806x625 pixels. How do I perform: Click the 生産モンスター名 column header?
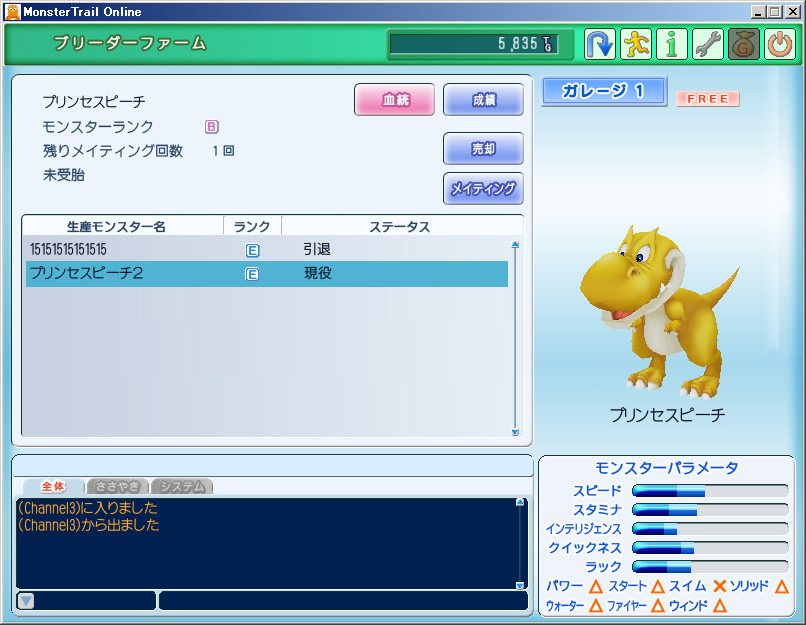pyautogui.click(x=117, y=227)
